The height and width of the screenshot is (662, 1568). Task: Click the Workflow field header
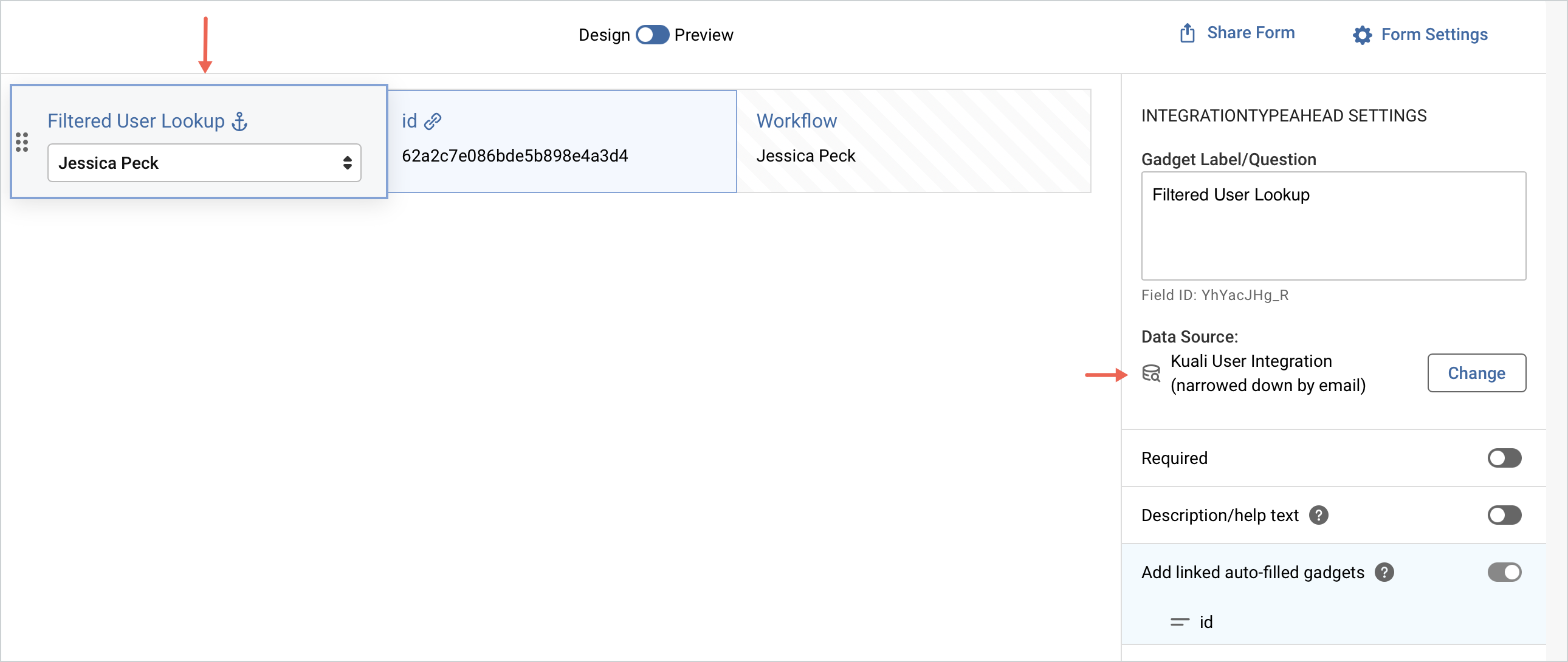[x=796, y=120]
